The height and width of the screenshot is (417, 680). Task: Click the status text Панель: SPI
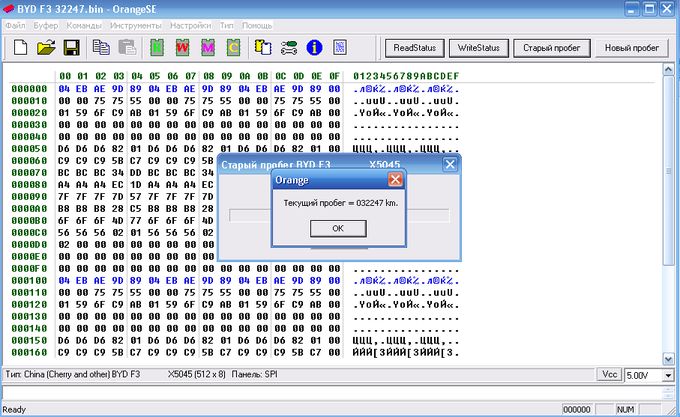coord(254,374)
